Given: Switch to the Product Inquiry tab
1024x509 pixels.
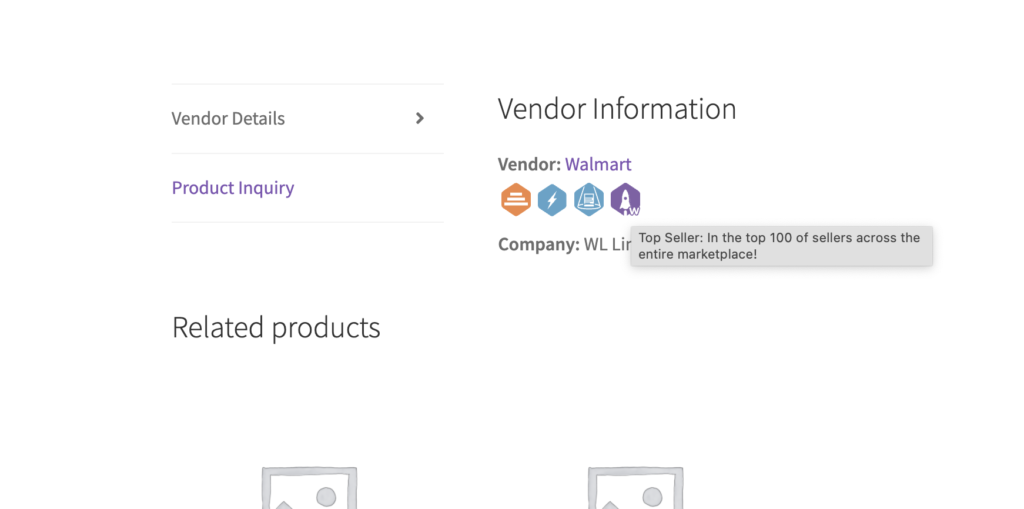Looking at the screenshot, I should pos(233,188).
